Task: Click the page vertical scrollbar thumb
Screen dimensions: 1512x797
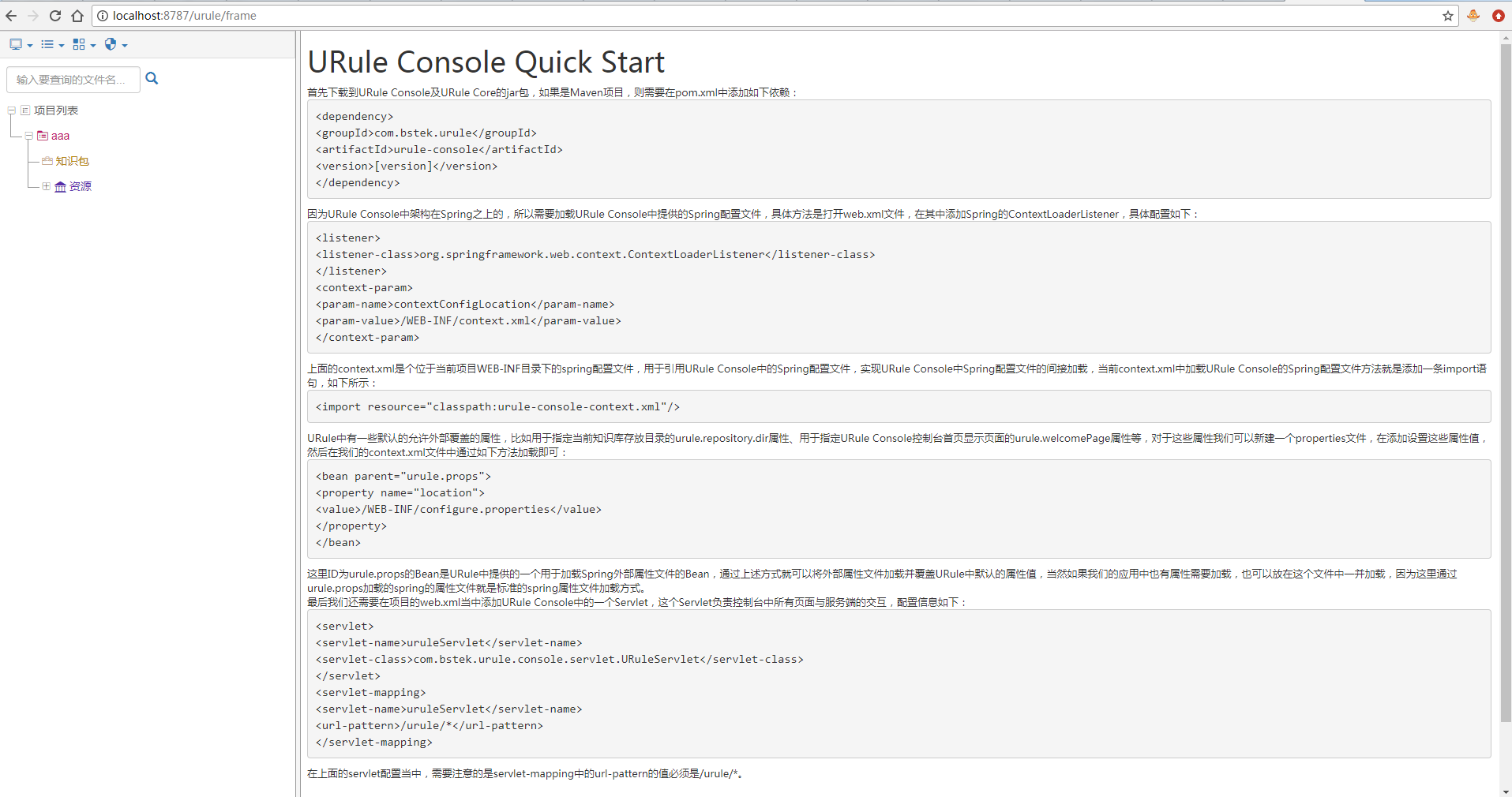Action: point(1506,383)
